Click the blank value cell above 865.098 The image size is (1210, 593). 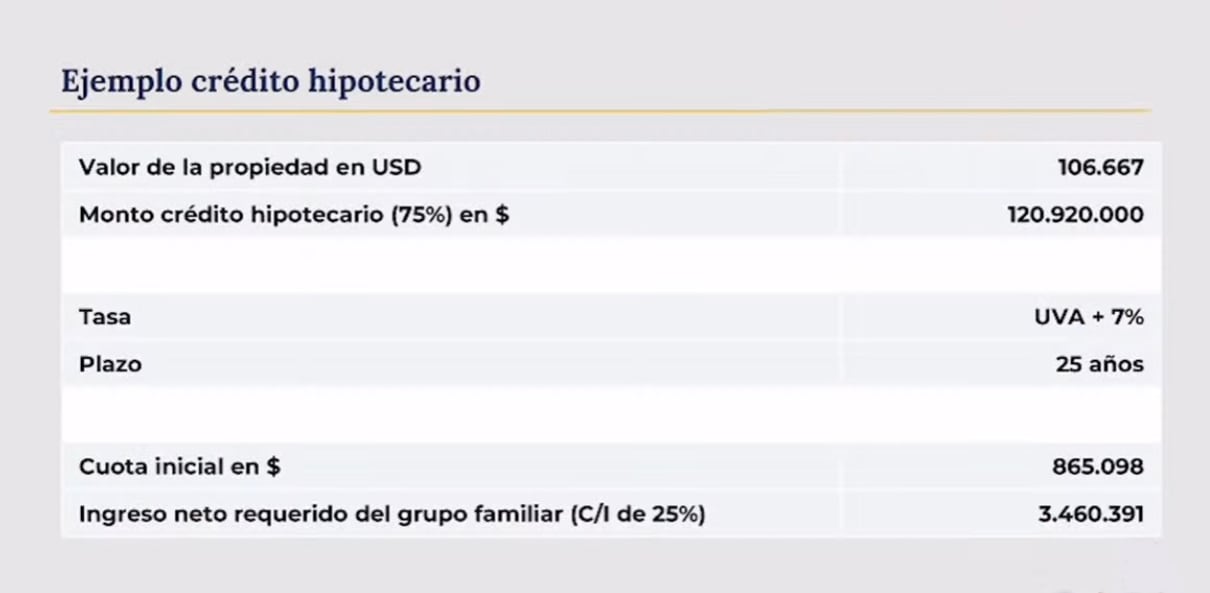coord(1002,415)
